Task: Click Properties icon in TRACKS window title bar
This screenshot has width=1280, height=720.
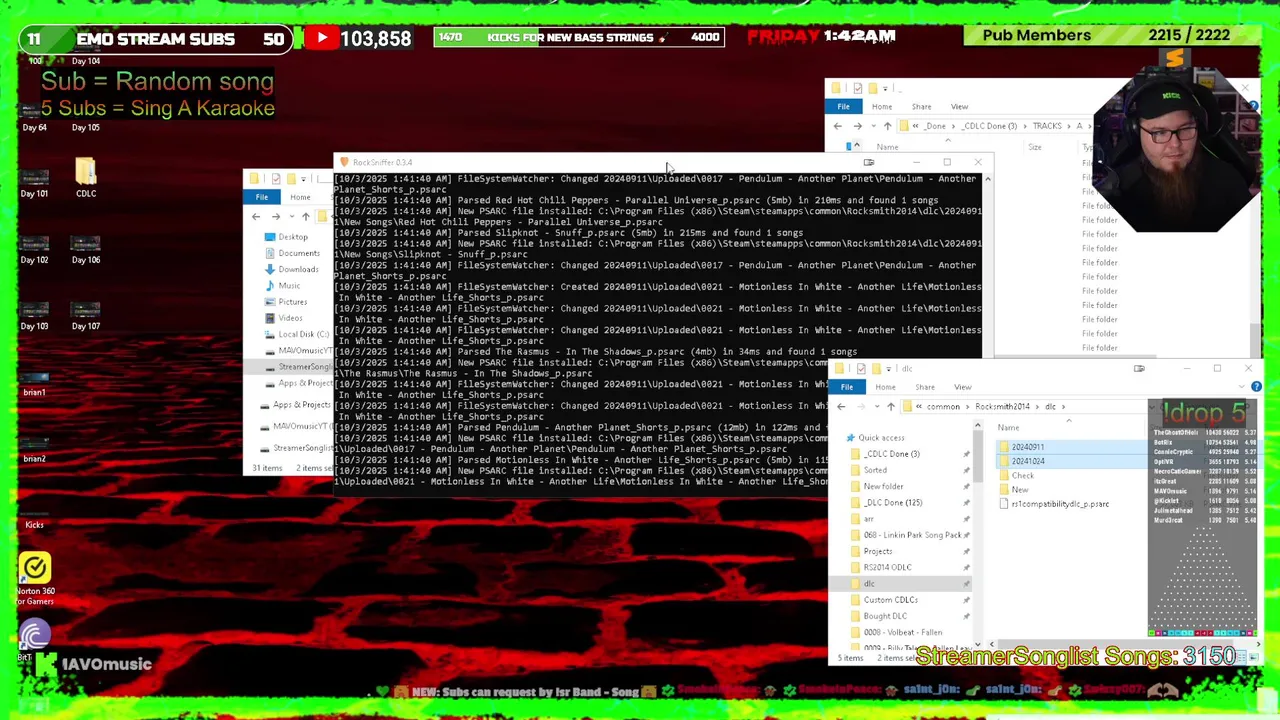Action: [x=857, y=89]
